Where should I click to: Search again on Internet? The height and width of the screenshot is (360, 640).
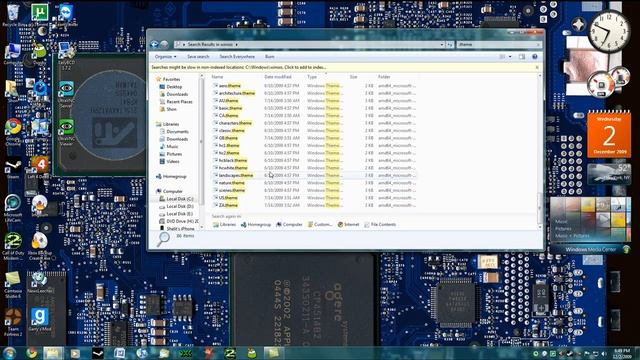[x=348, y=224]
